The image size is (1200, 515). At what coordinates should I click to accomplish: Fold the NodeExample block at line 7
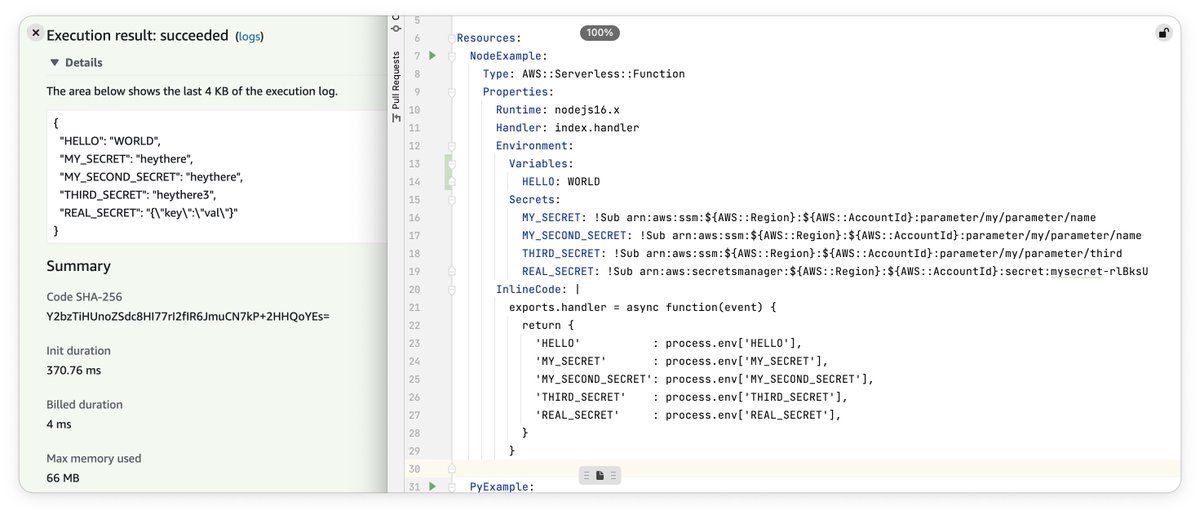tap(452, 56)
